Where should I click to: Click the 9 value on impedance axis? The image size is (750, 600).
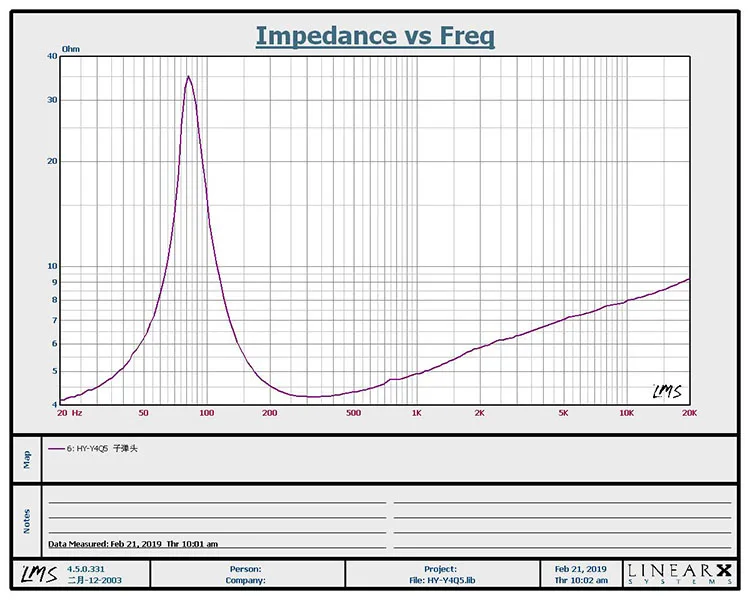[x=55, y=282]
